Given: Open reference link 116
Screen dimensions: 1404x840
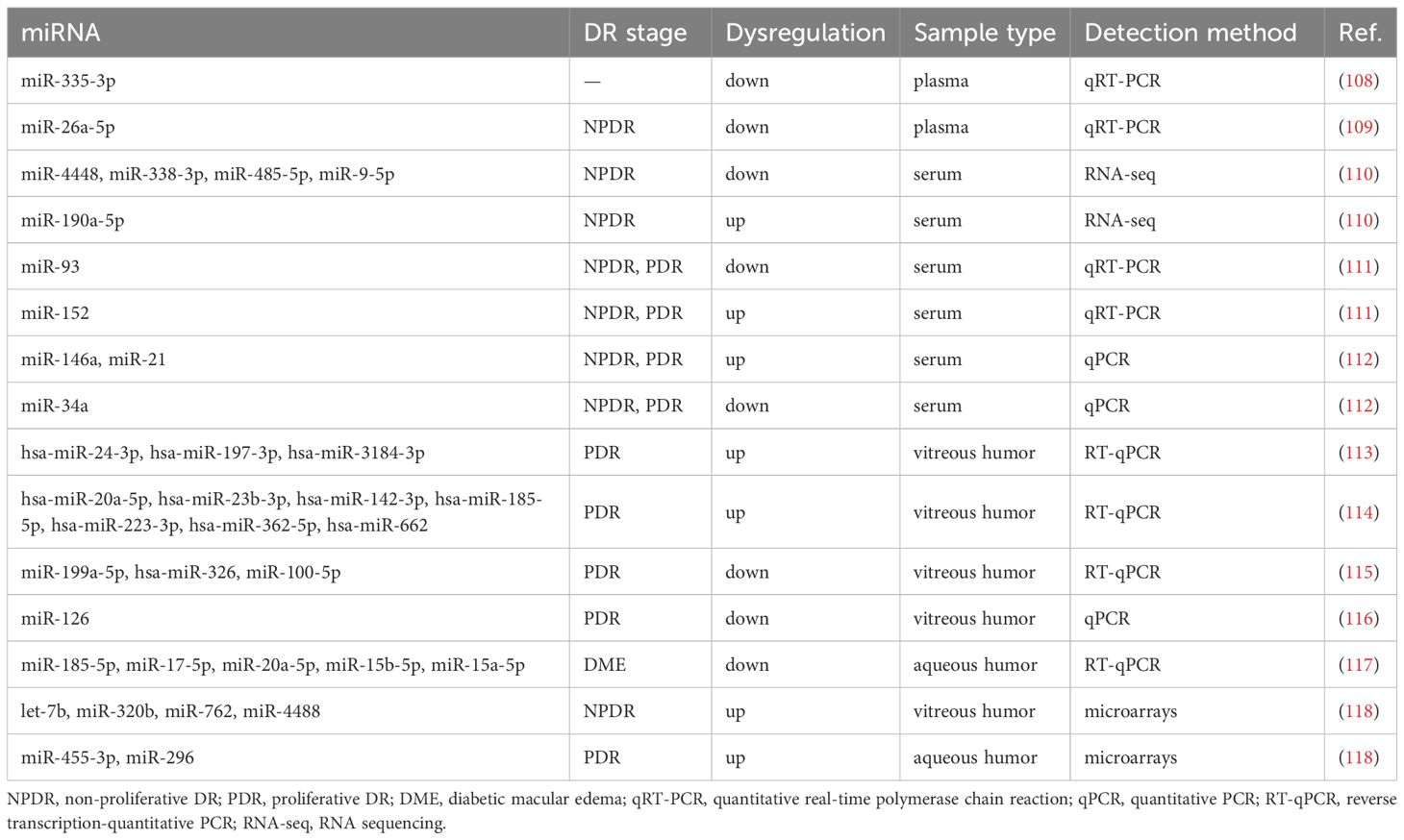Looking at the screenshot, I should click(1359, 618).
